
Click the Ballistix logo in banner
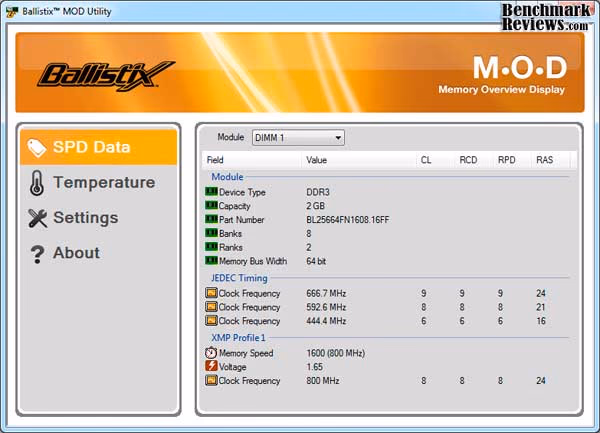(x=106, y=76)
